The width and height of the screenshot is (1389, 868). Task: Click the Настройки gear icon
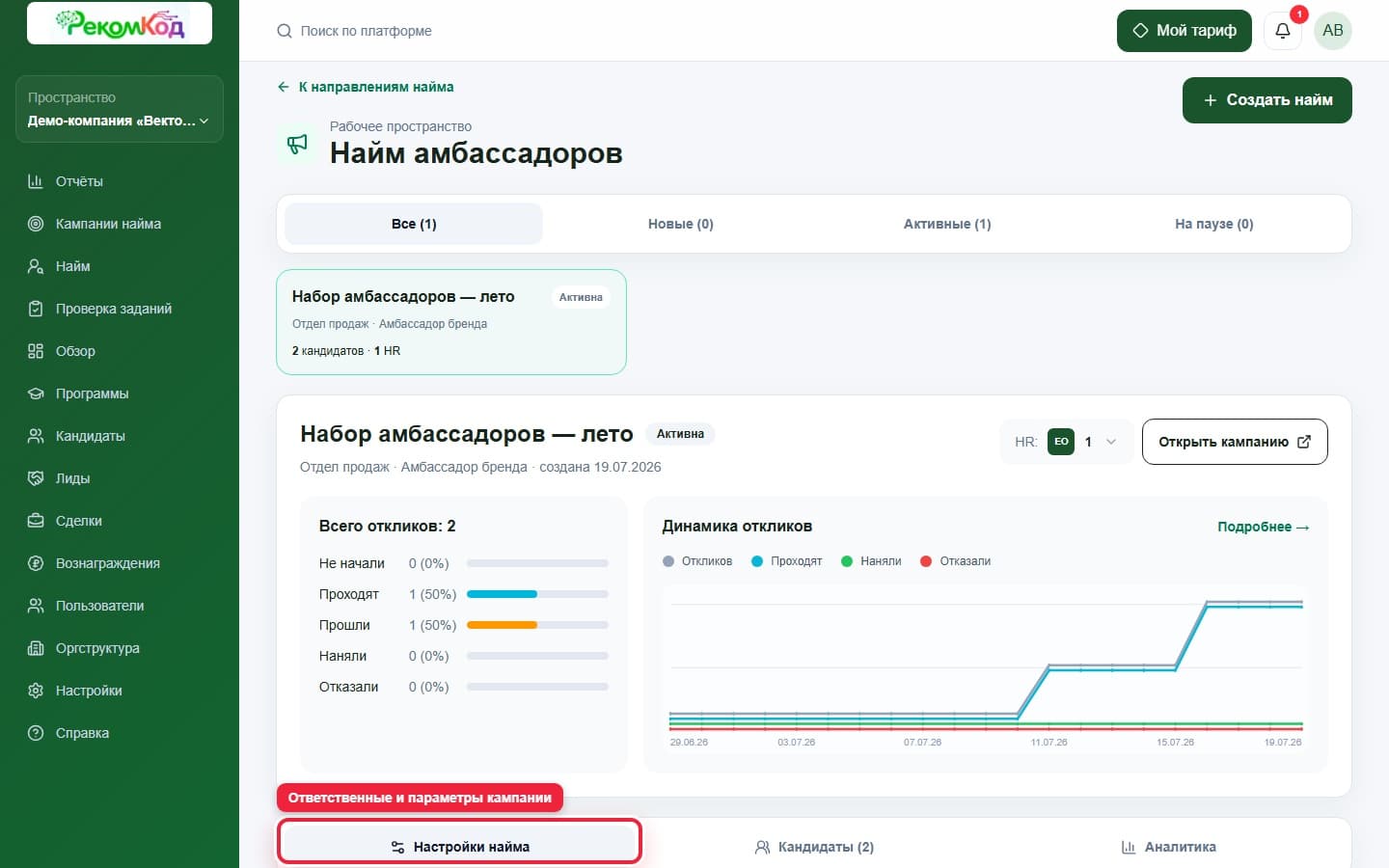[x=36, y=691]
